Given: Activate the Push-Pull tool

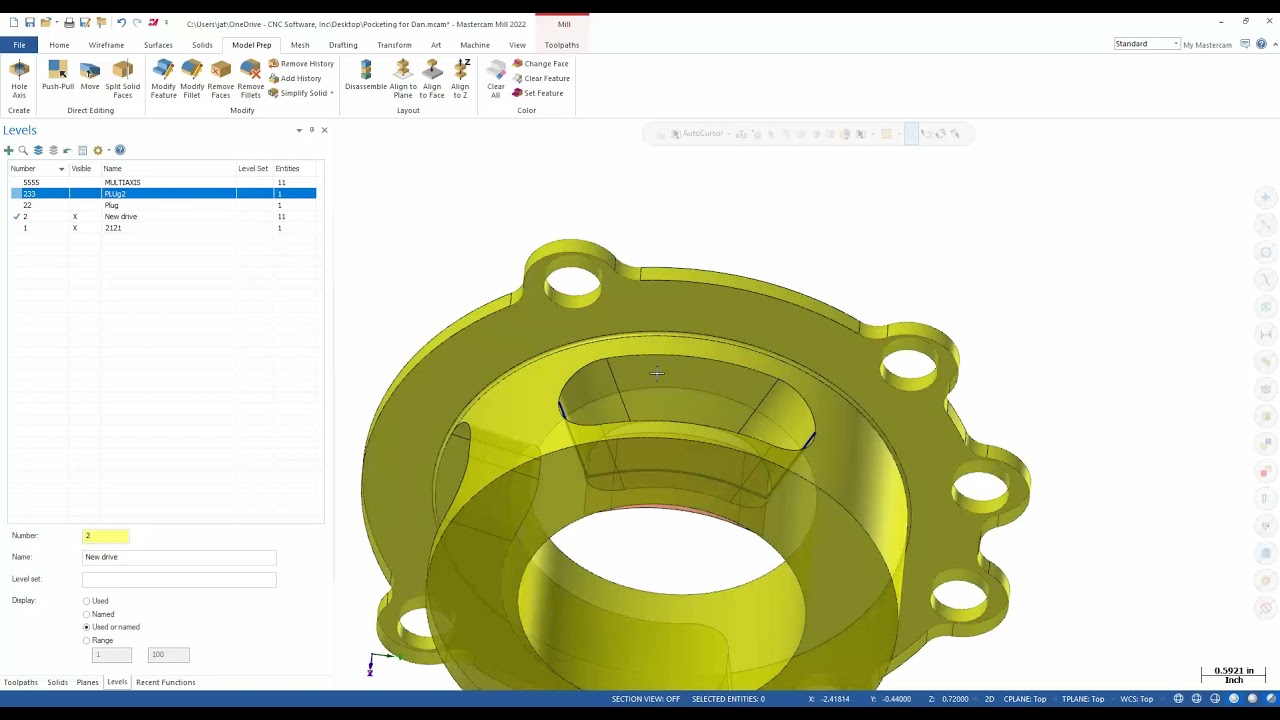Looking at the screenshot, I should (58, 75).
